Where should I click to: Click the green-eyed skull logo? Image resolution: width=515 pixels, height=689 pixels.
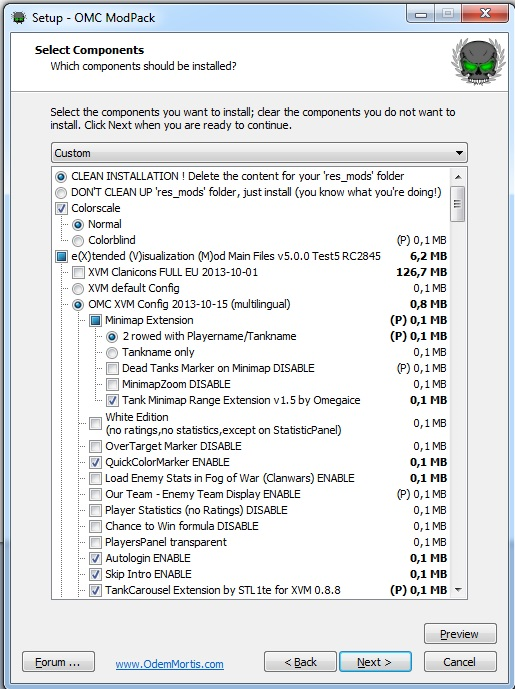(478, 61)
